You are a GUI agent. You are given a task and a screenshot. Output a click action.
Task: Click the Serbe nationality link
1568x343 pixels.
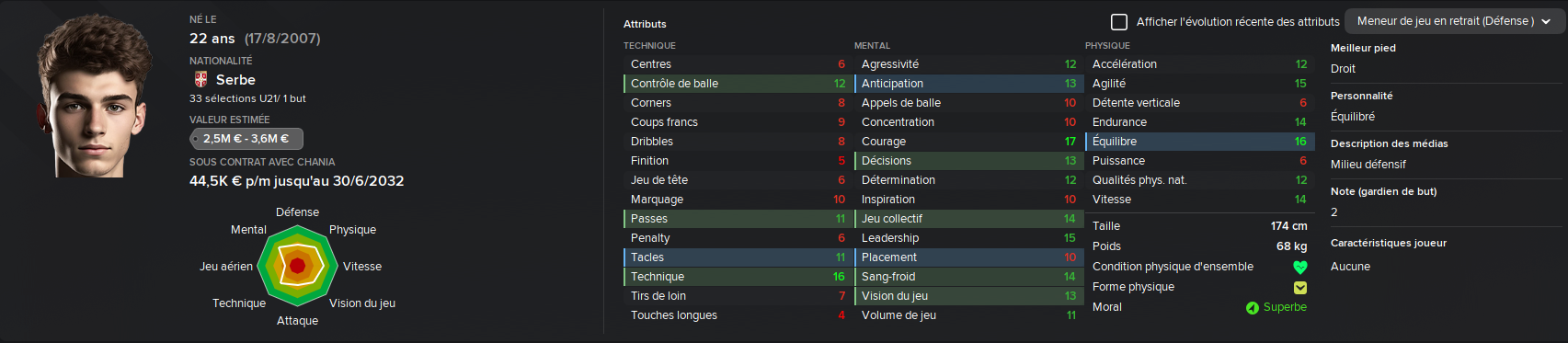[x=235, y=80]
